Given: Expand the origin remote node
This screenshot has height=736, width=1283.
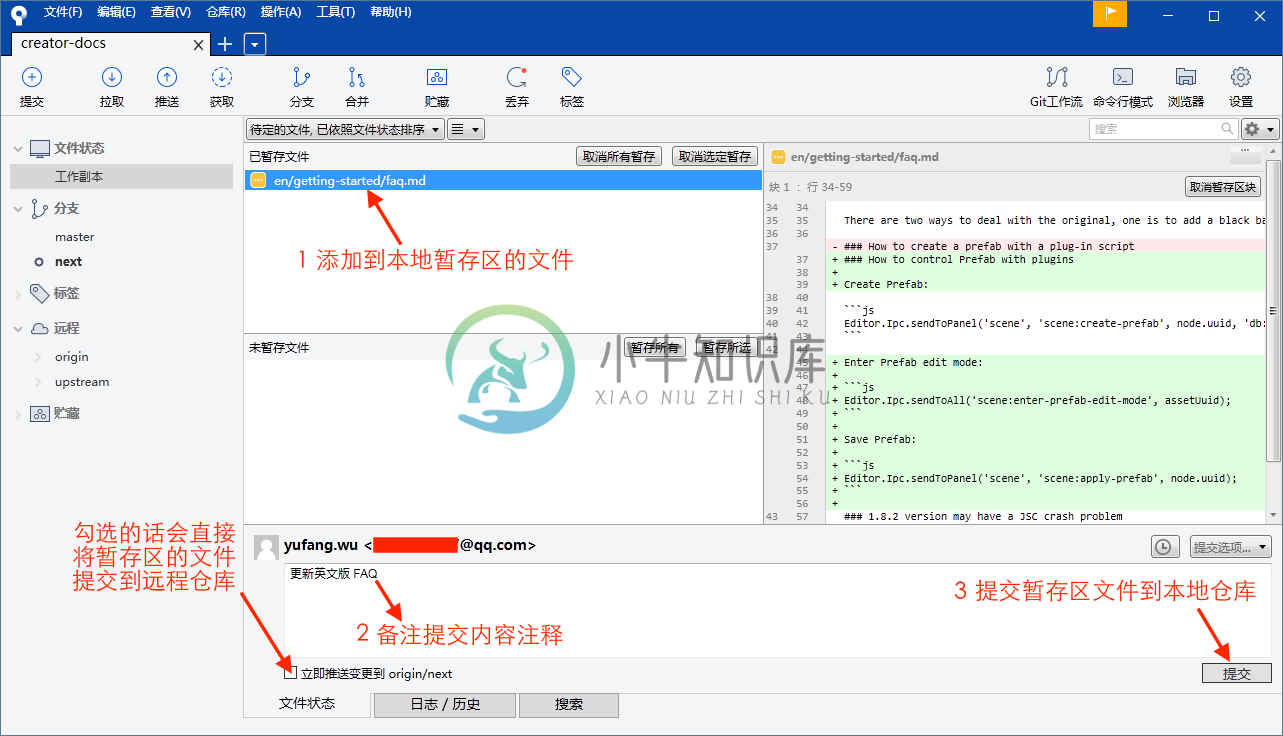Looking at the screenshot, I should coord(40,357).
